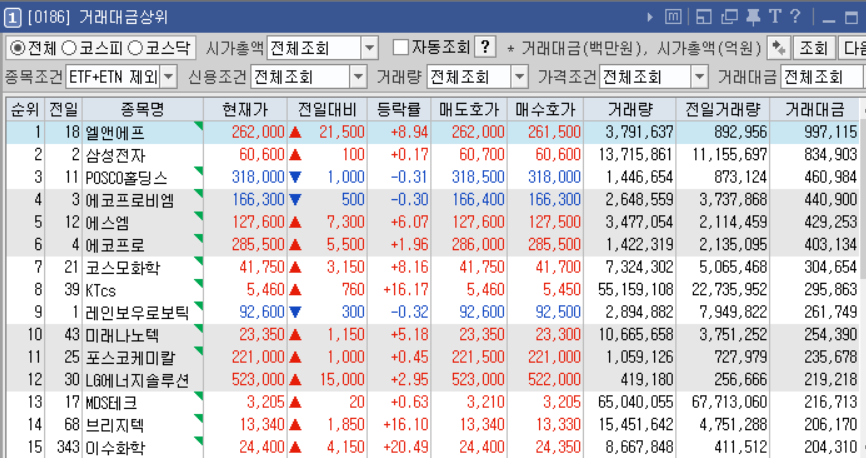Click the duplicate window icon in title bar
This screenshot has width=866, height=458.
(729, 17)
